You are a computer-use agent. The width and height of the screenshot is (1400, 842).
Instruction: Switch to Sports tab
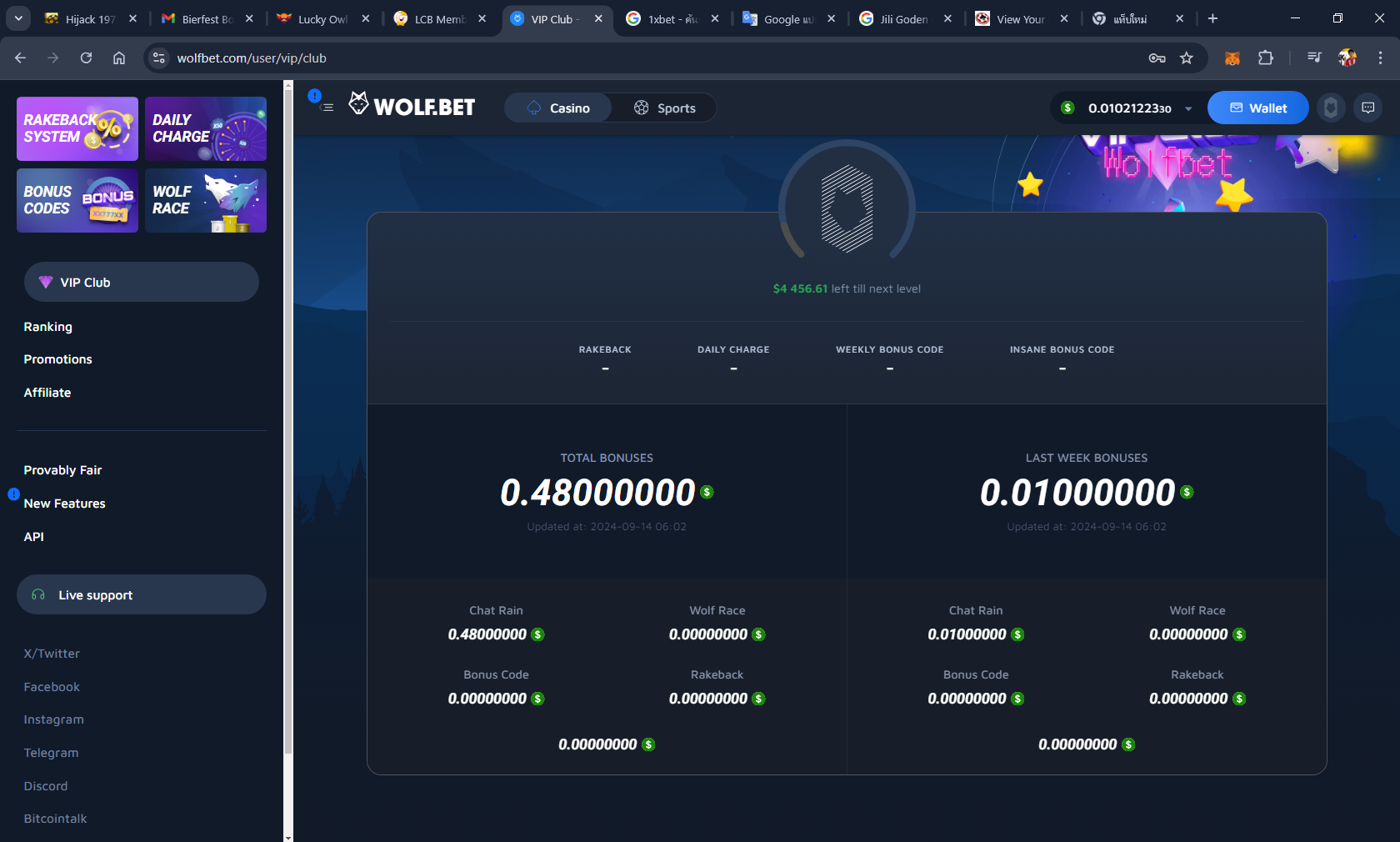click(664, 108)
